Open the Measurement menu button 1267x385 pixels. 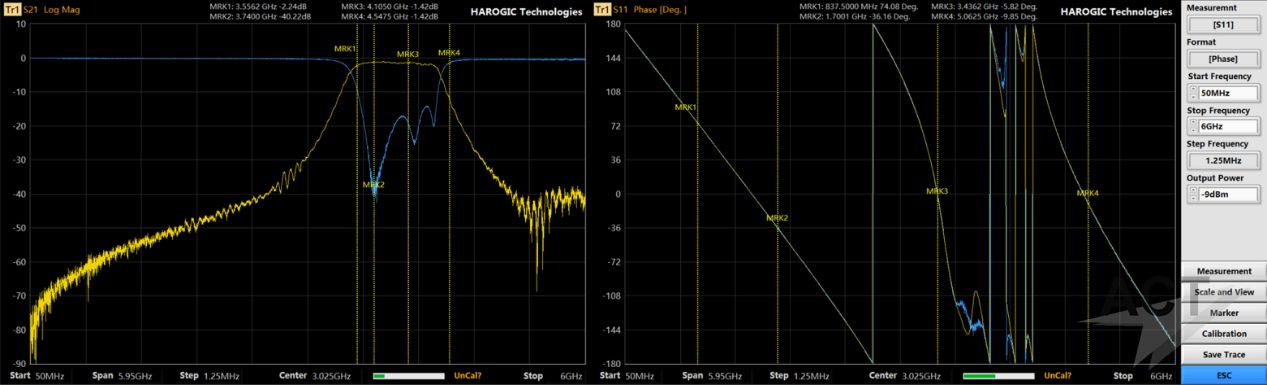1224,271
